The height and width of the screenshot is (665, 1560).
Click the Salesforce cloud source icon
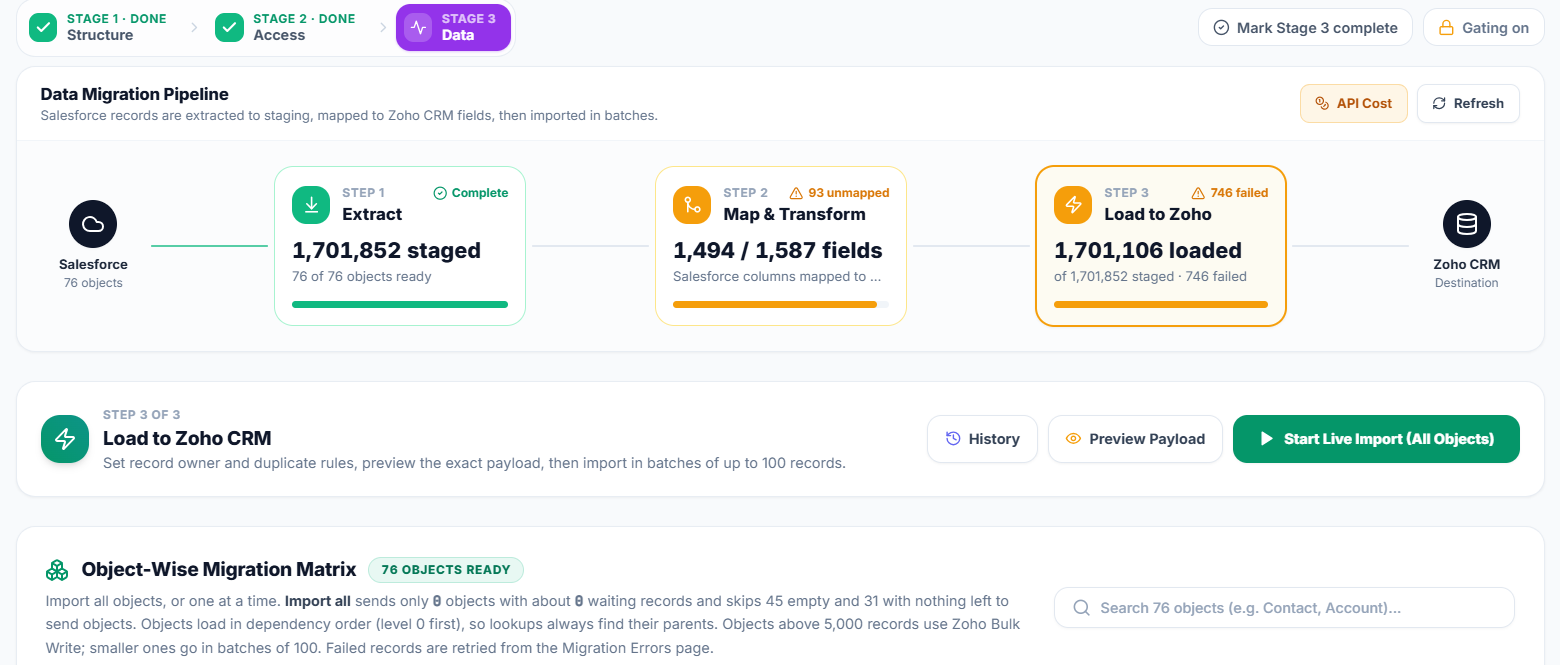[93, 224]
